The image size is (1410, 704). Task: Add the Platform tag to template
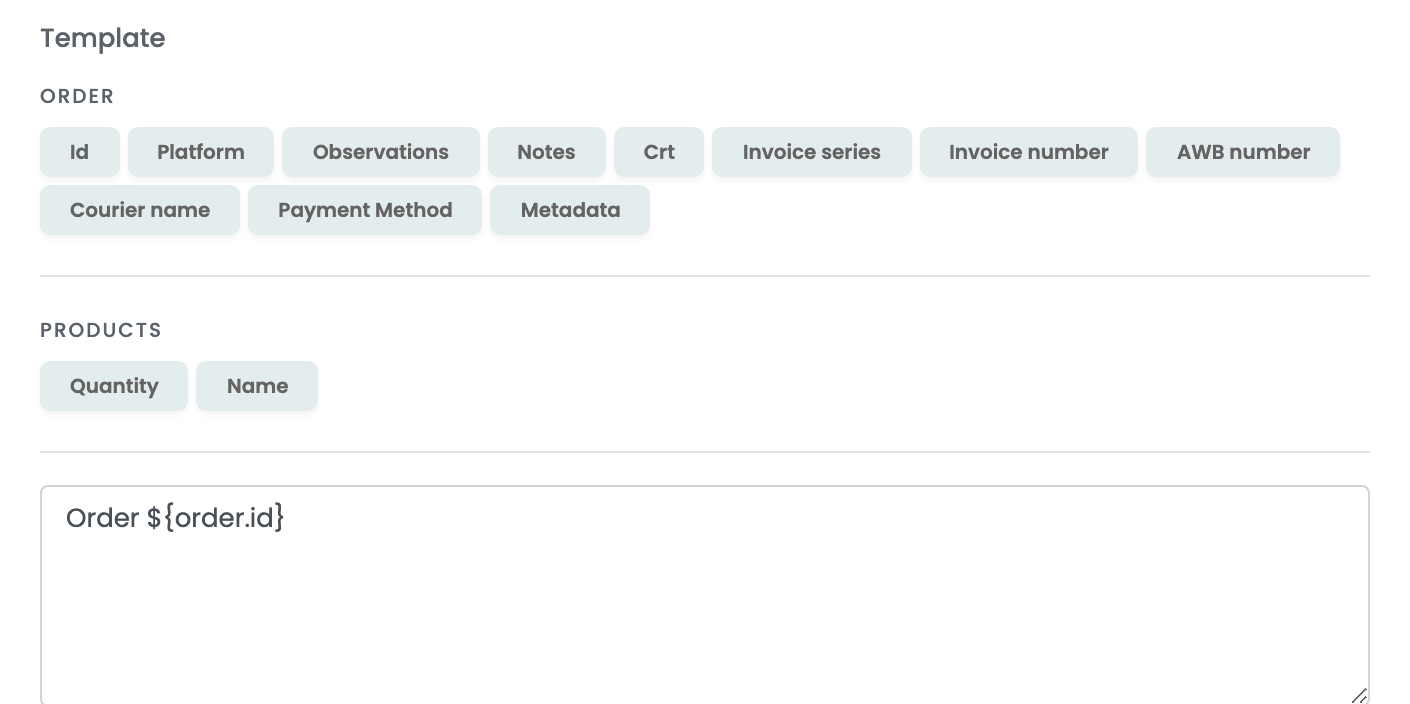201,152
